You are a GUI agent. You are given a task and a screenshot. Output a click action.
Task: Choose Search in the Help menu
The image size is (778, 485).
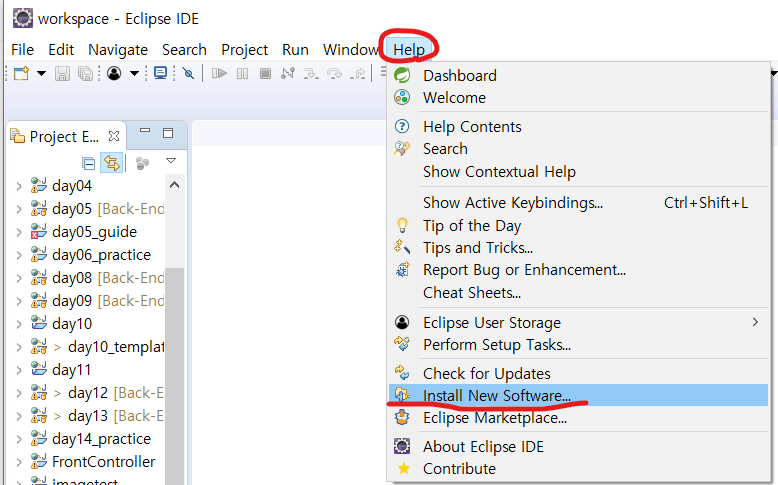pyautogui.click(x=578, y=149)
